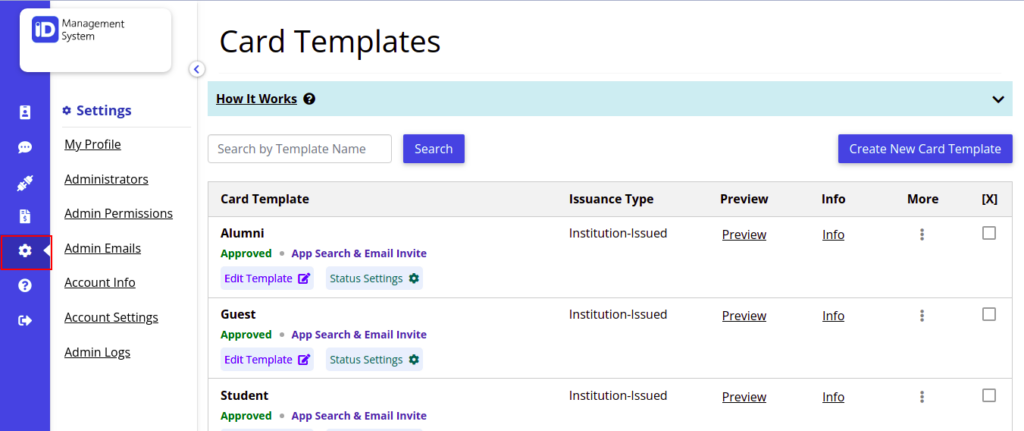Open Info link for Student
Screen dimensions: 1024x431
click(833, 396)
